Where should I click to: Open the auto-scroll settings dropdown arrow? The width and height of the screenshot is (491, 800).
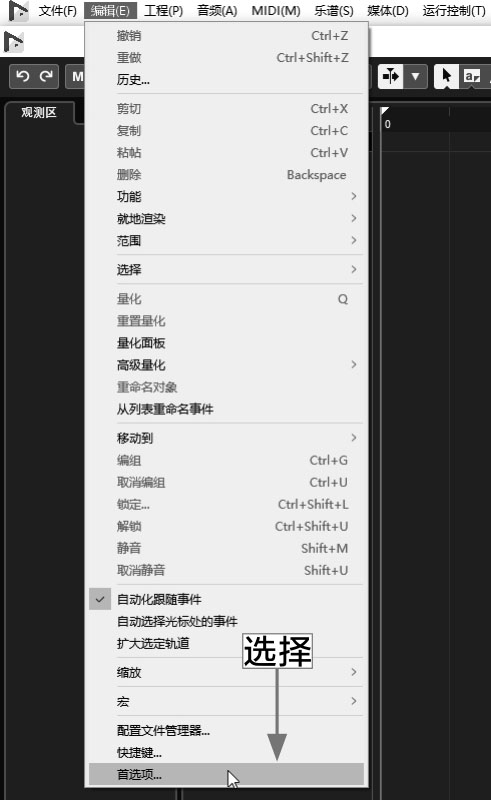click(x=415, y=77)
